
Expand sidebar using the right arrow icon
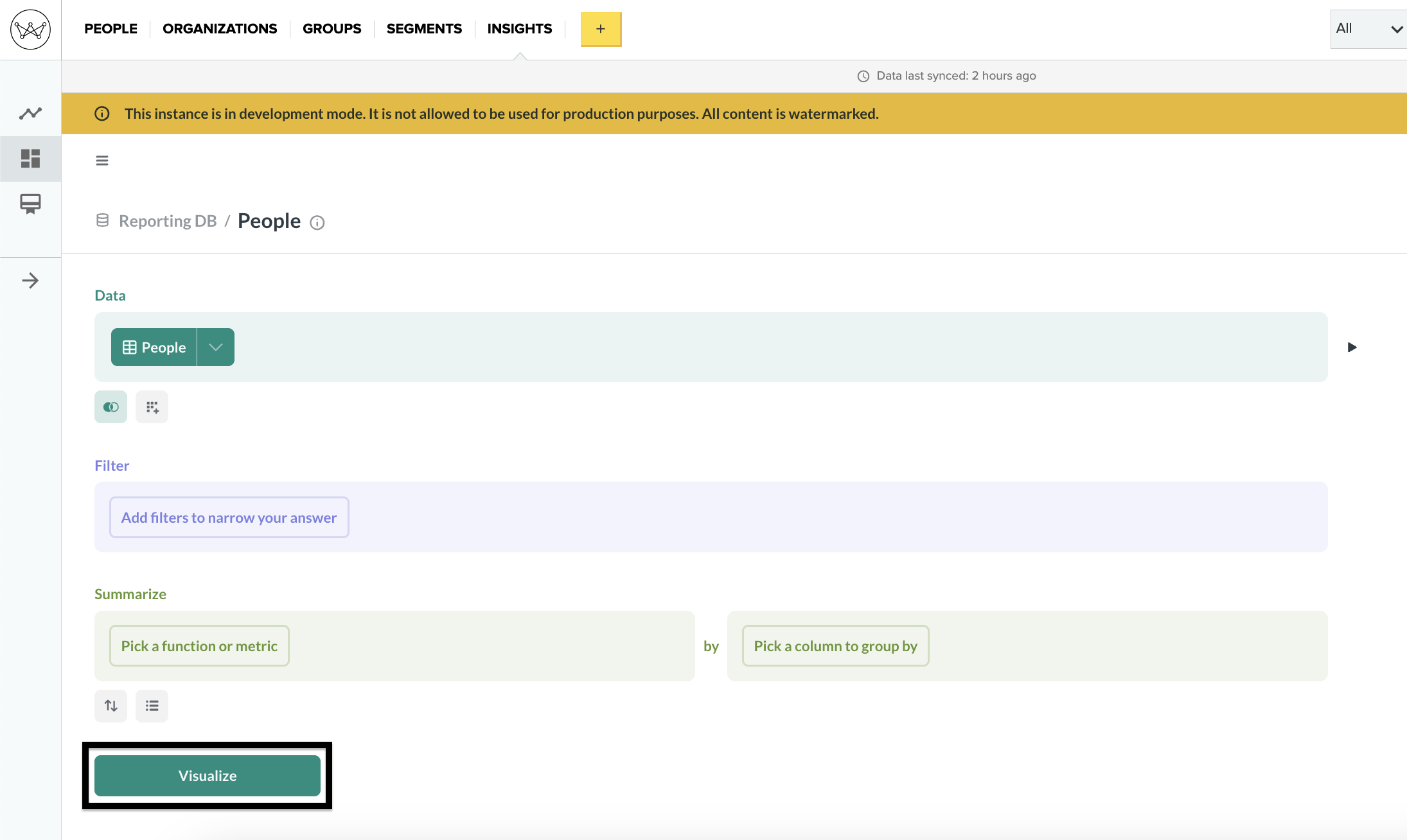point(30,281)
